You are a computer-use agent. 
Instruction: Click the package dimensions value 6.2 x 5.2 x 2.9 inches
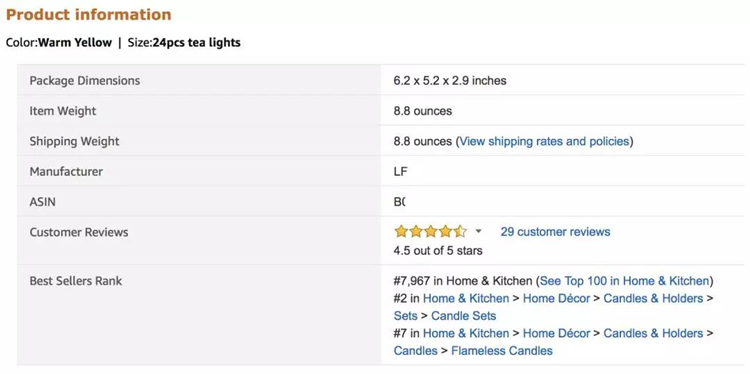[x=450, y=81]
